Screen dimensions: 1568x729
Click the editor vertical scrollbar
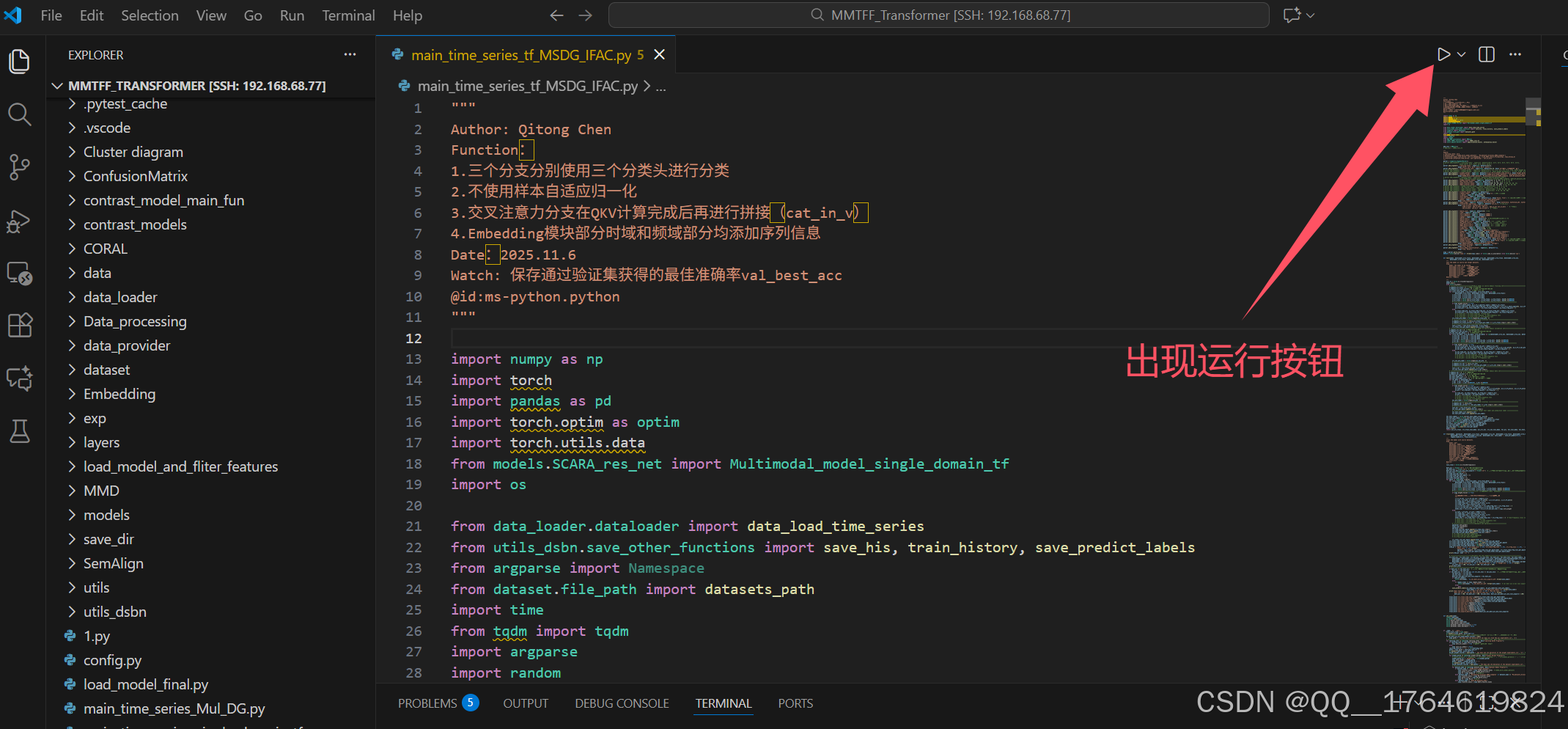click(1533, 389)
